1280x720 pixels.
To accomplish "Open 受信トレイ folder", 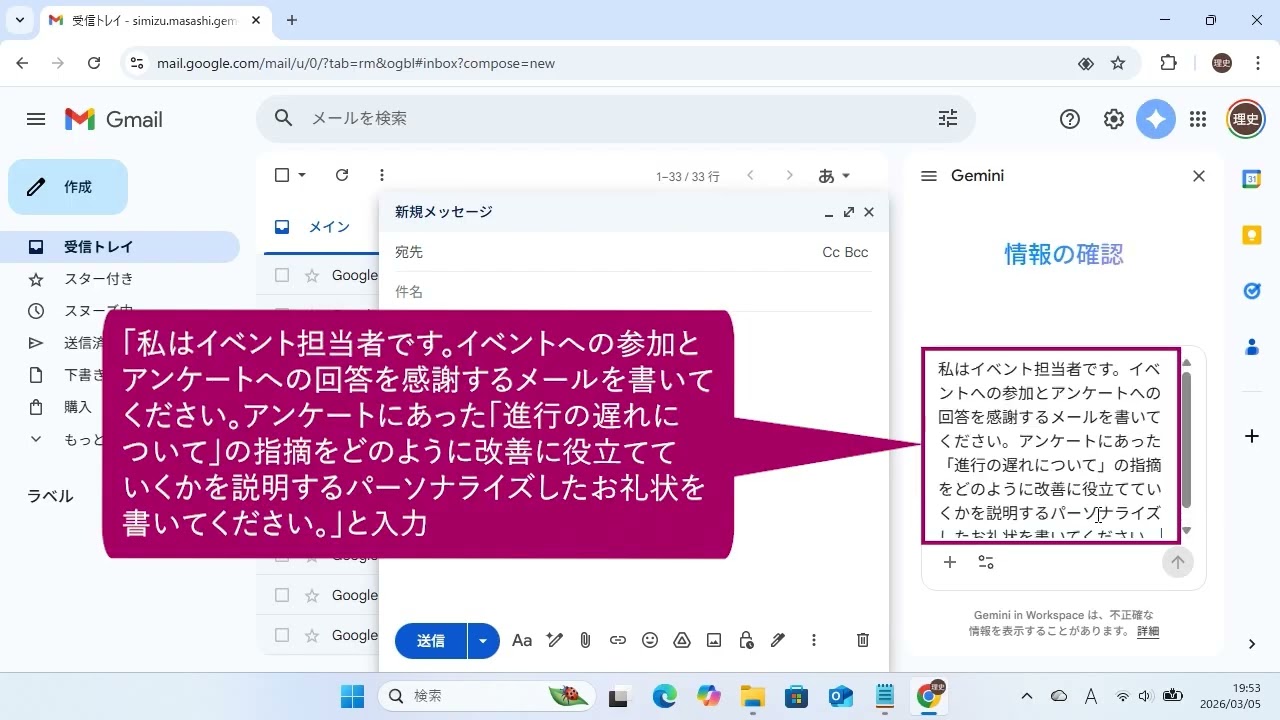I will (120, 247).
